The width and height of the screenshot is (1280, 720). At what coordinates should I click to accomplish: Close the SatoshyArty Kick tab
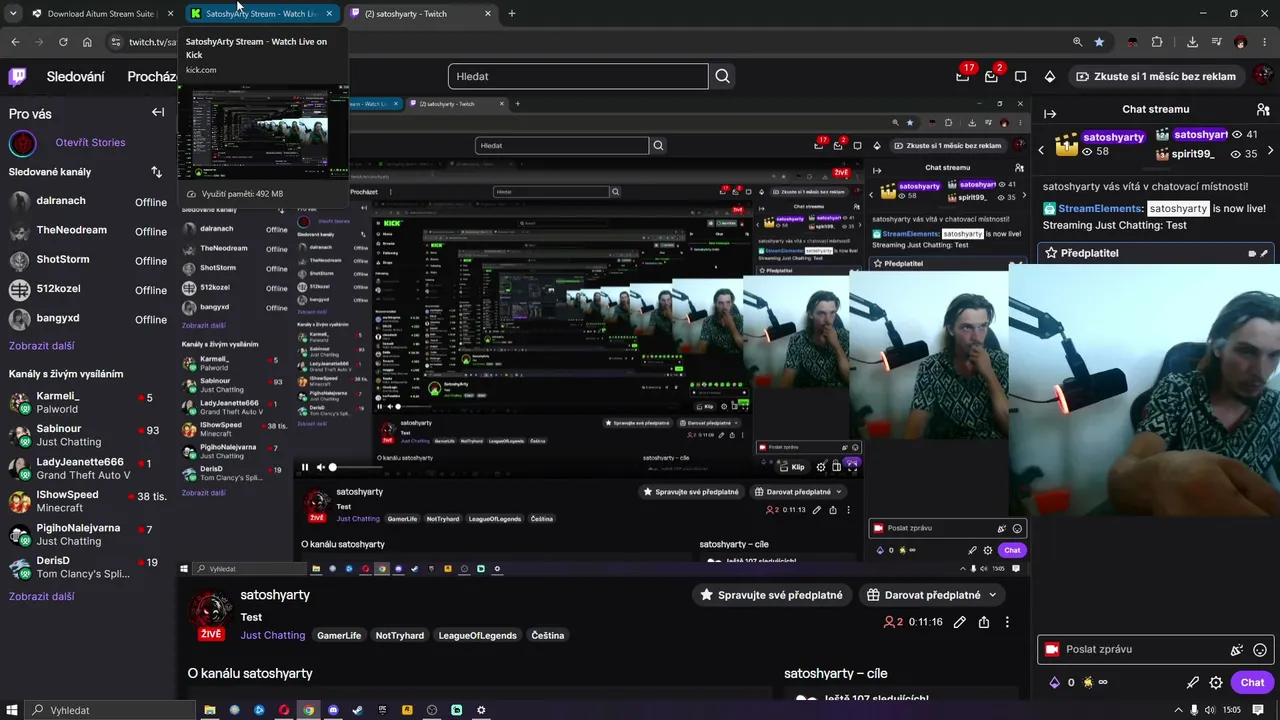(x=329, y=14)
